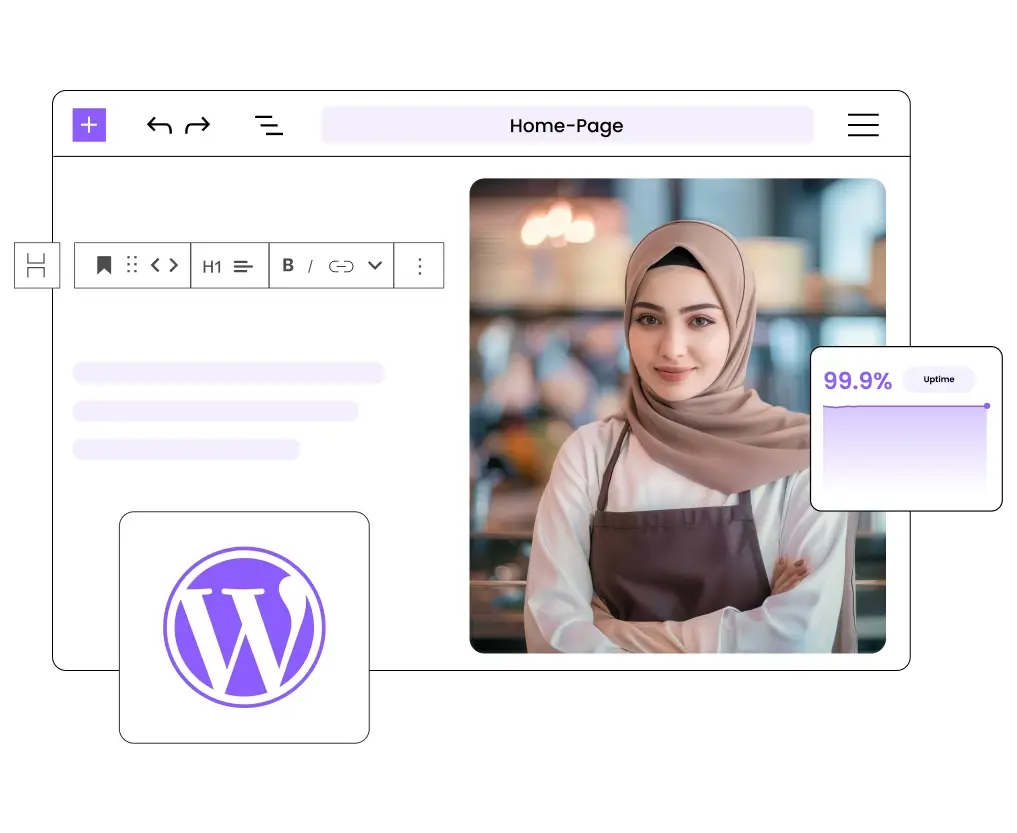Toggle italic formatting
This screenshot has height=833, width=1017.
click(x=311, y=266)
